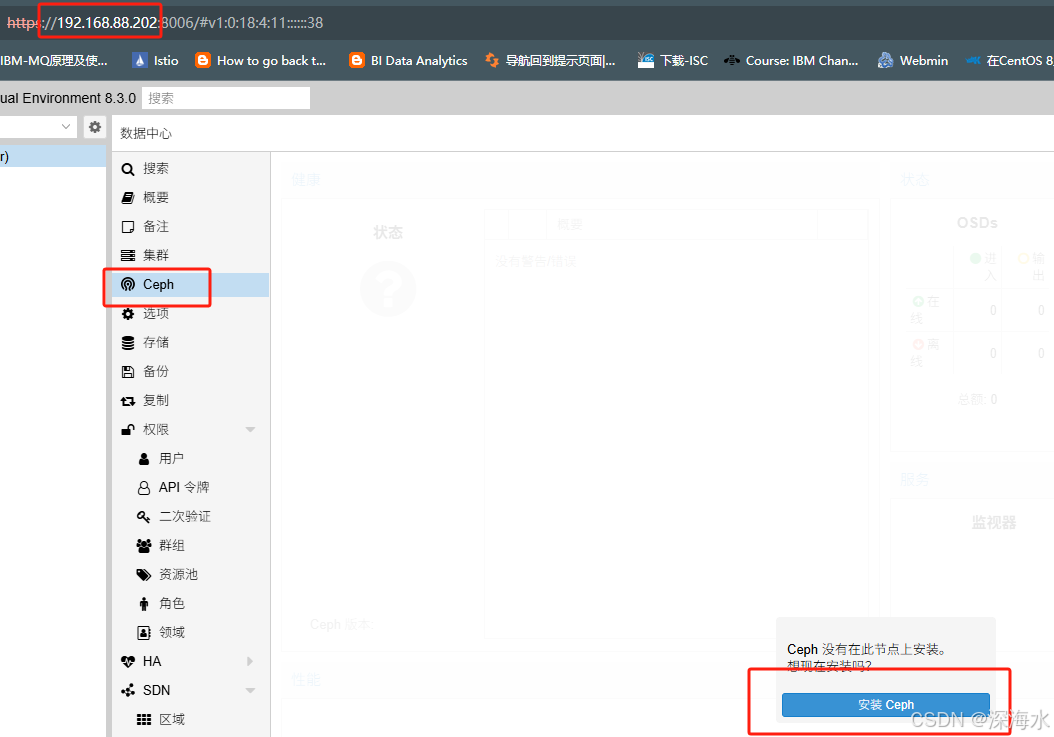The width and height of the screenshot is (1054, 737).
Task: Open the 备注 notes menu item
Action: click(191, 227)
